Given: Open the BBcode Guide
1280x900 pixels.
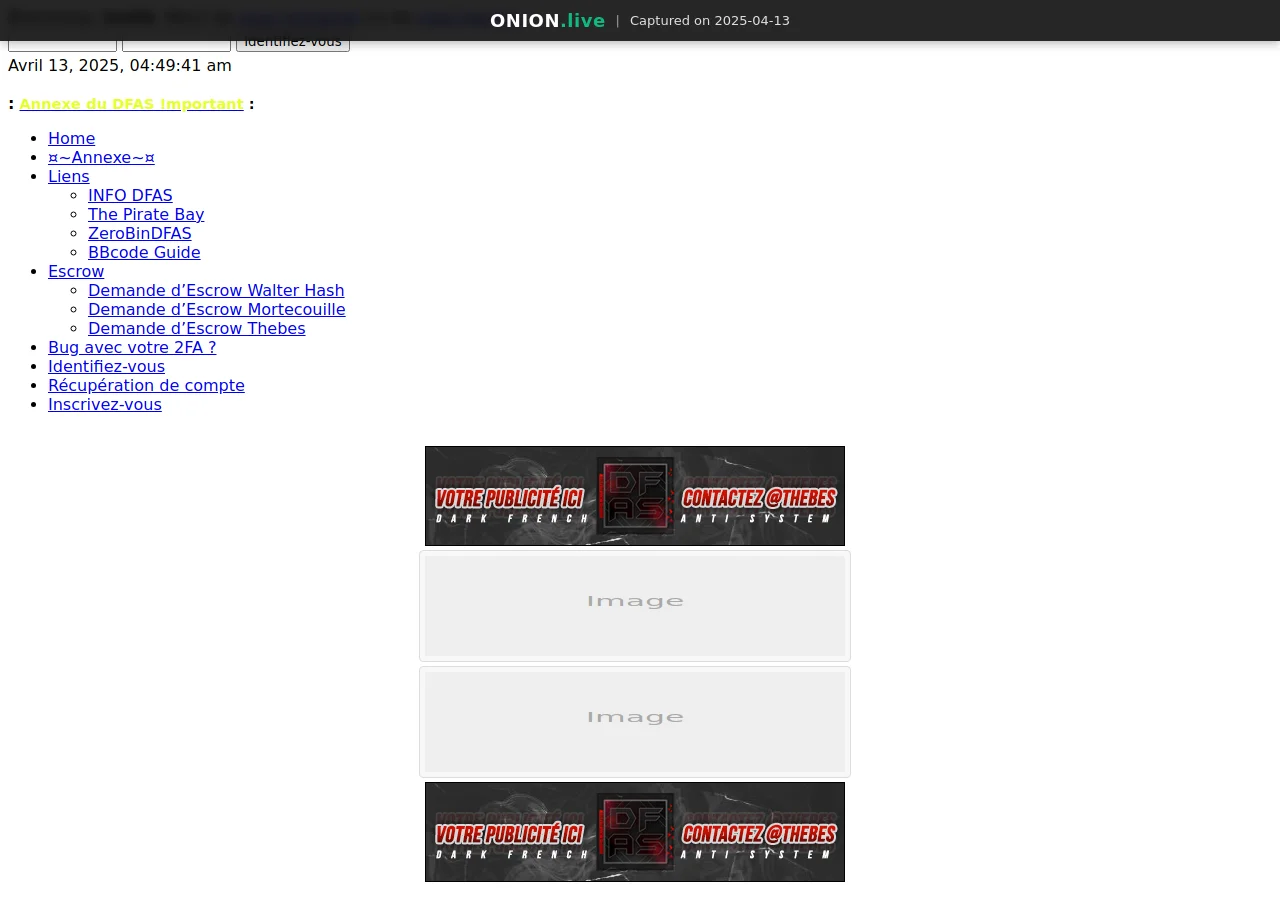Looking at the screenshot, I should (144, 252).
